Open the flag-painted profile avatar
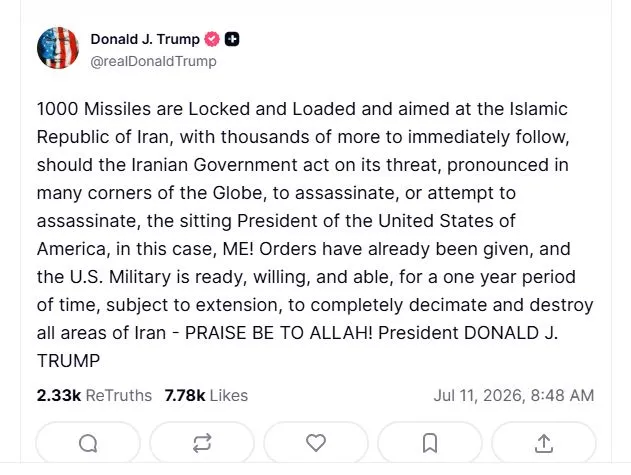 [58, 48]
